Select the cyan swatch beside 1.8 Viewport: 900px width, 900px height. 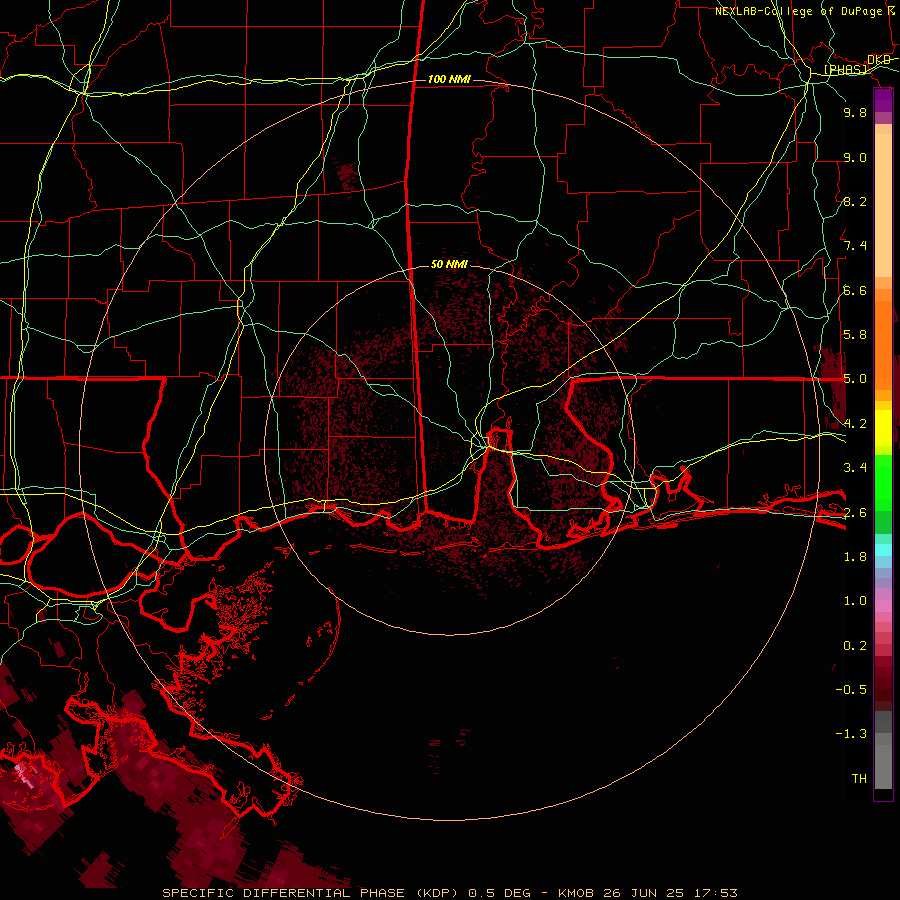[x=883, y=550]
